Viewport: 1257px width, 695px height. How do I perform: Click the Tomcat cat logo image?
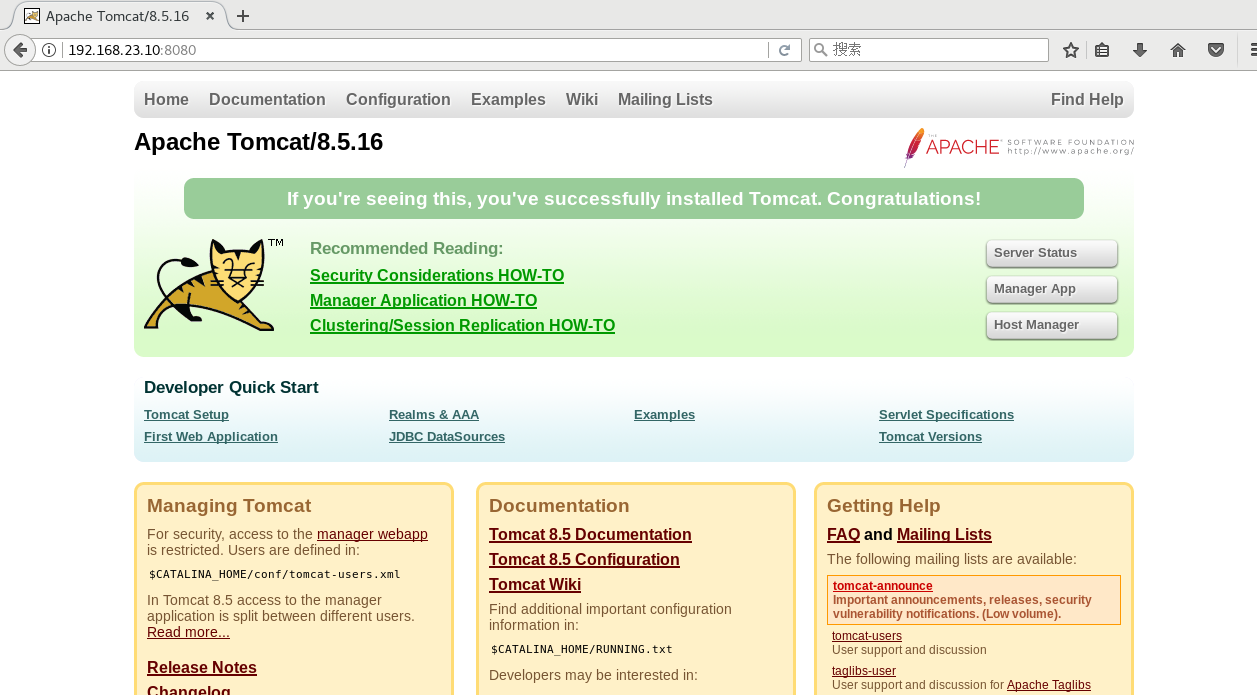213,284
